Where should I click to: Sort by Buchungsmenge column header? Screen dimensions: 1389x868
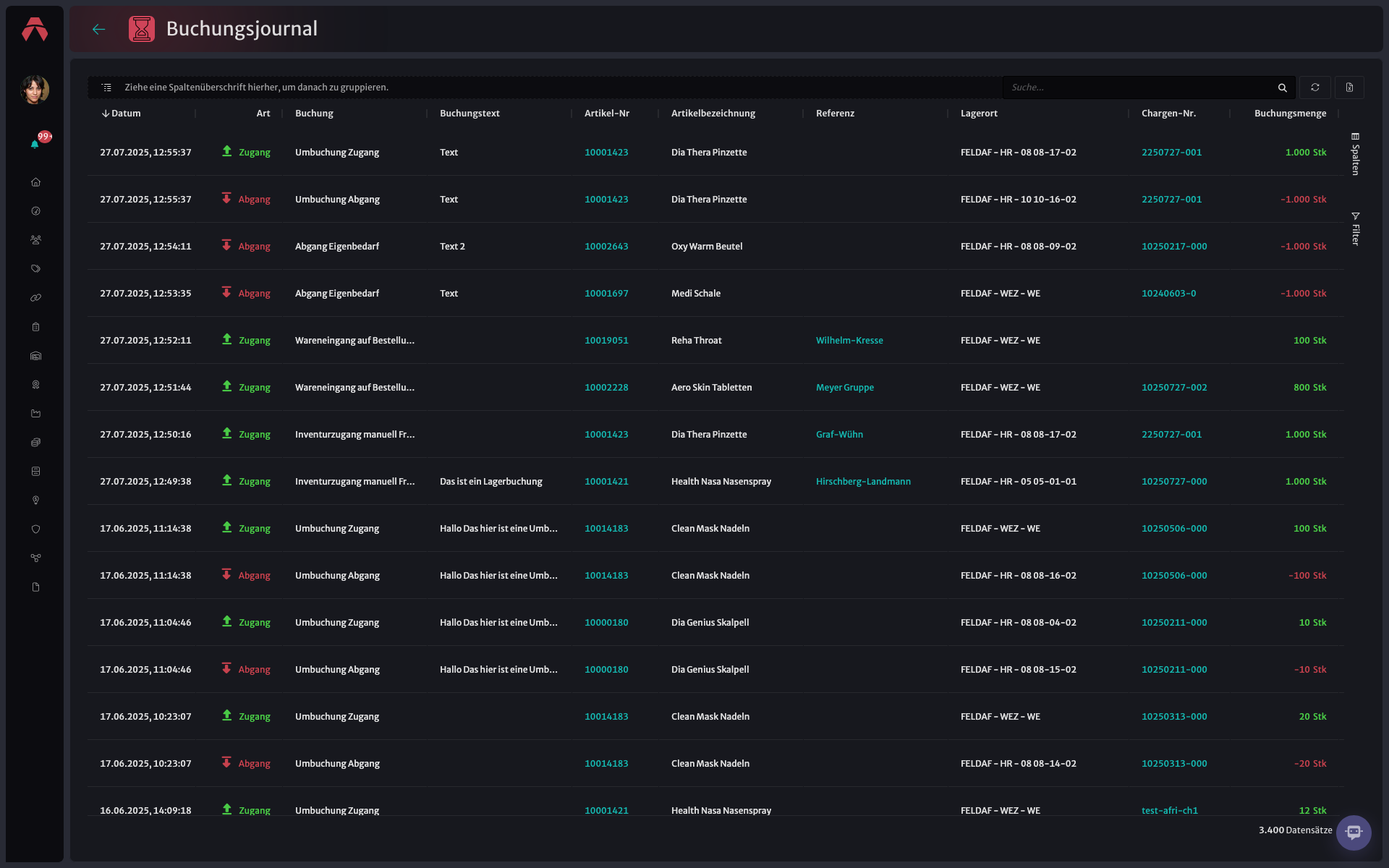[1290, 114]
